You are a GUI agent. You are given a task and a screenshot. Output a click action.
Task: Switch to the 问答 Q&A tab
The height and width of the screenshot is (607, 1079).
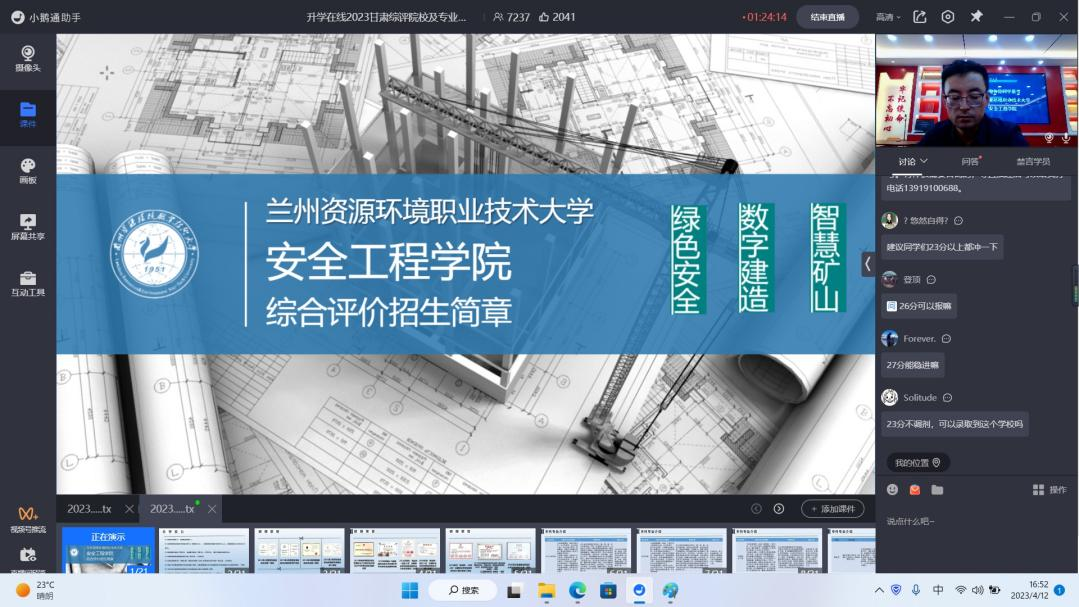click(970, 161)
